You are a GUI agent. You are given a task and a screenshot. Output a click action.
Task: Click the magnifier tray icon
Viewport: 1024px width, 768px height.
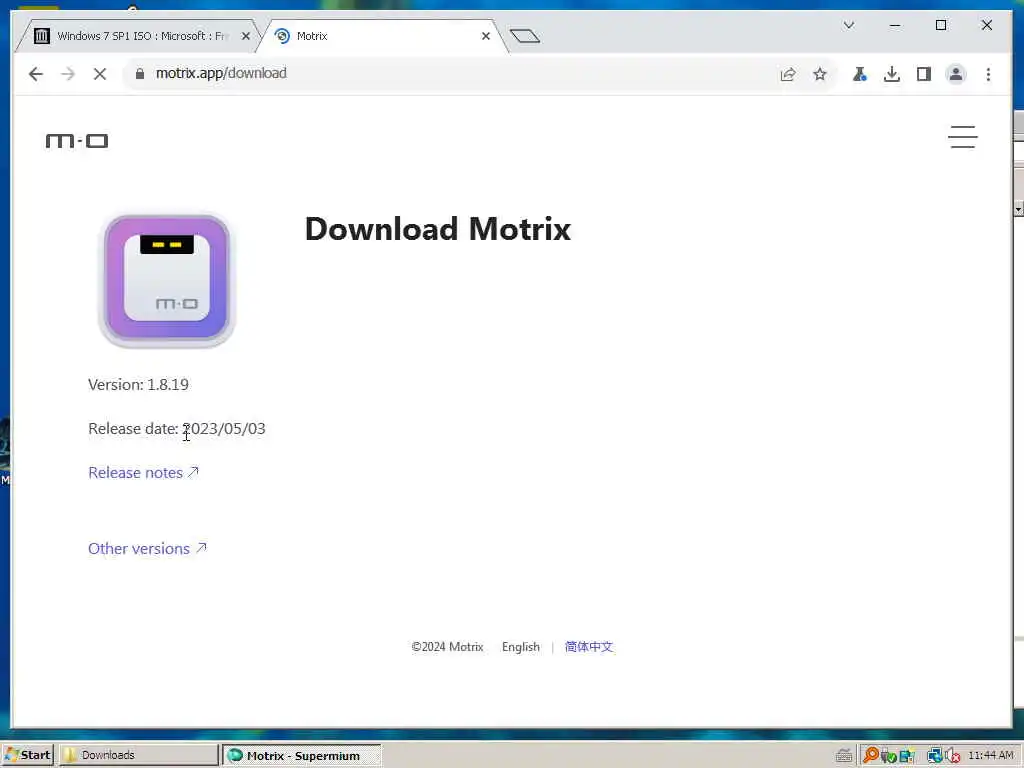click(870, 755)
